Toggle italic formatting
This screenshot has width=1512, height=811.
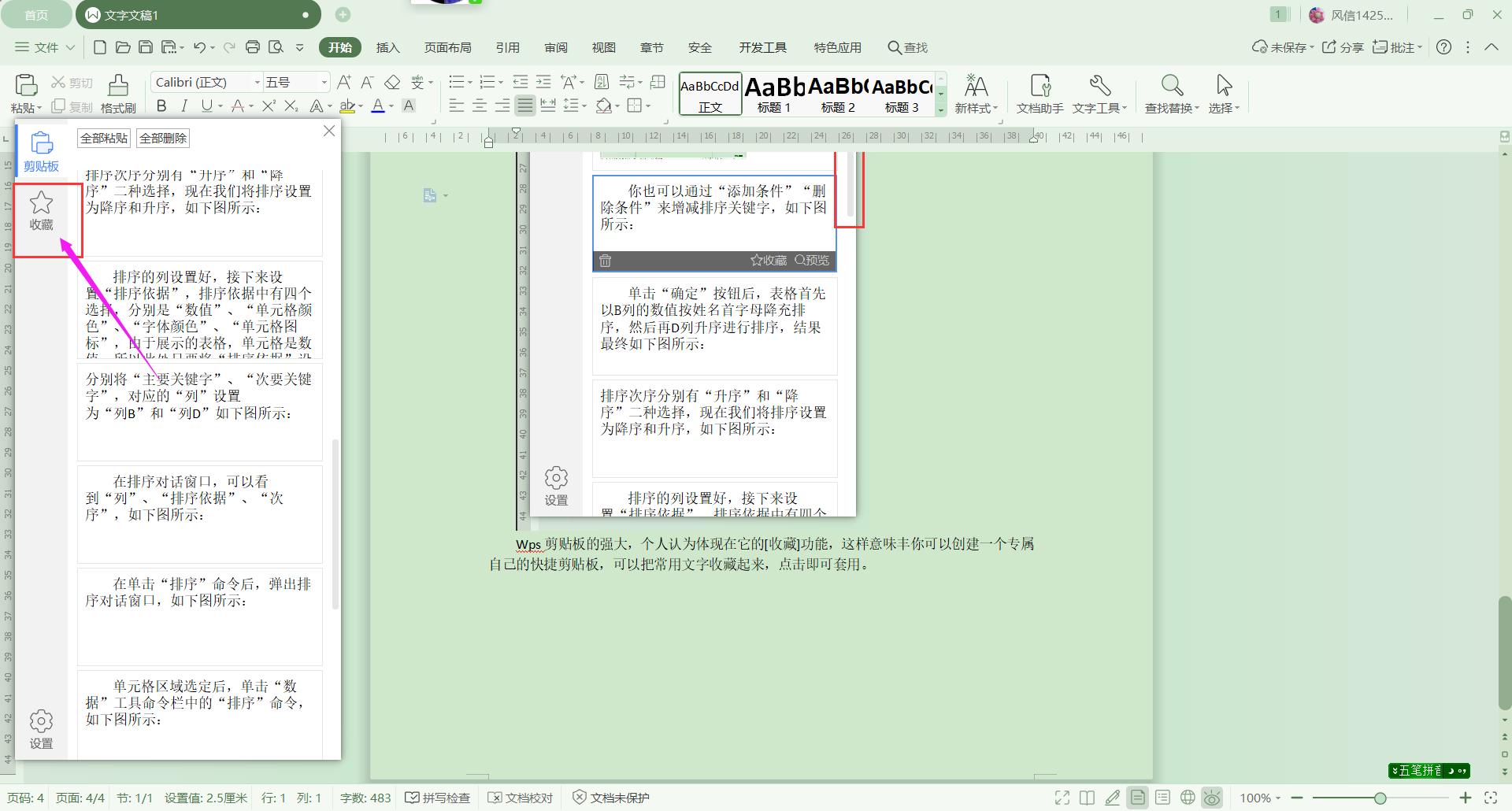[183, 106]
